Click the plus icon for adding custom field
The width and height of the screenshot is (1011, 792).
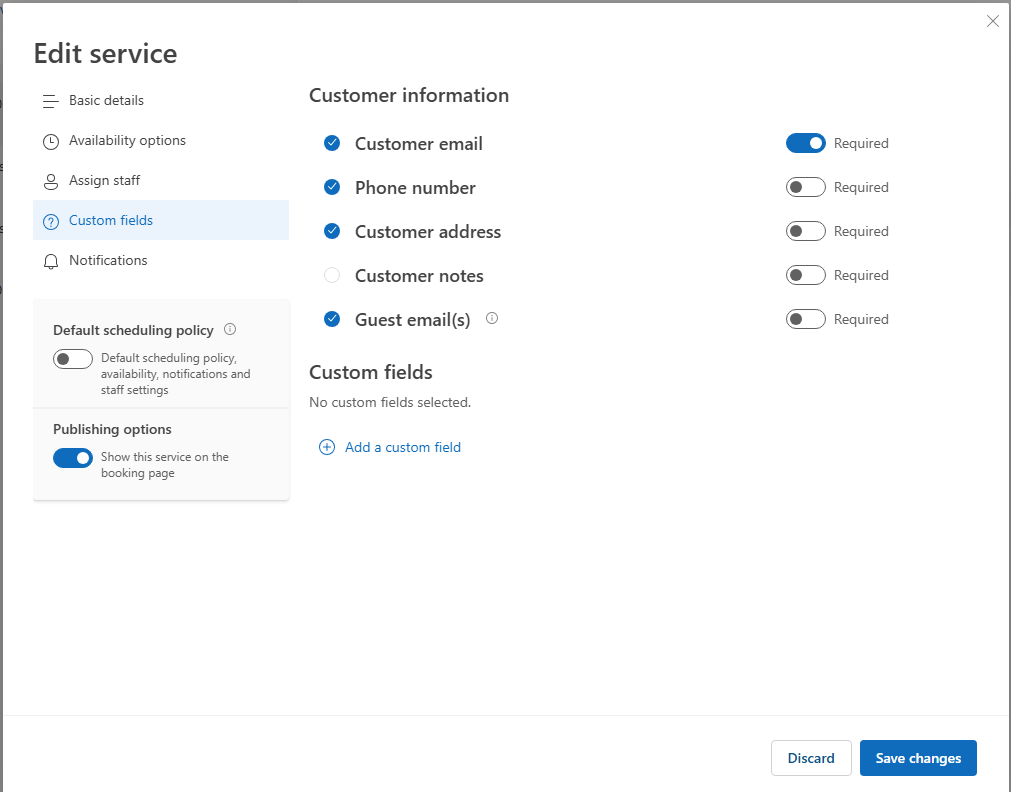(327, 447)
